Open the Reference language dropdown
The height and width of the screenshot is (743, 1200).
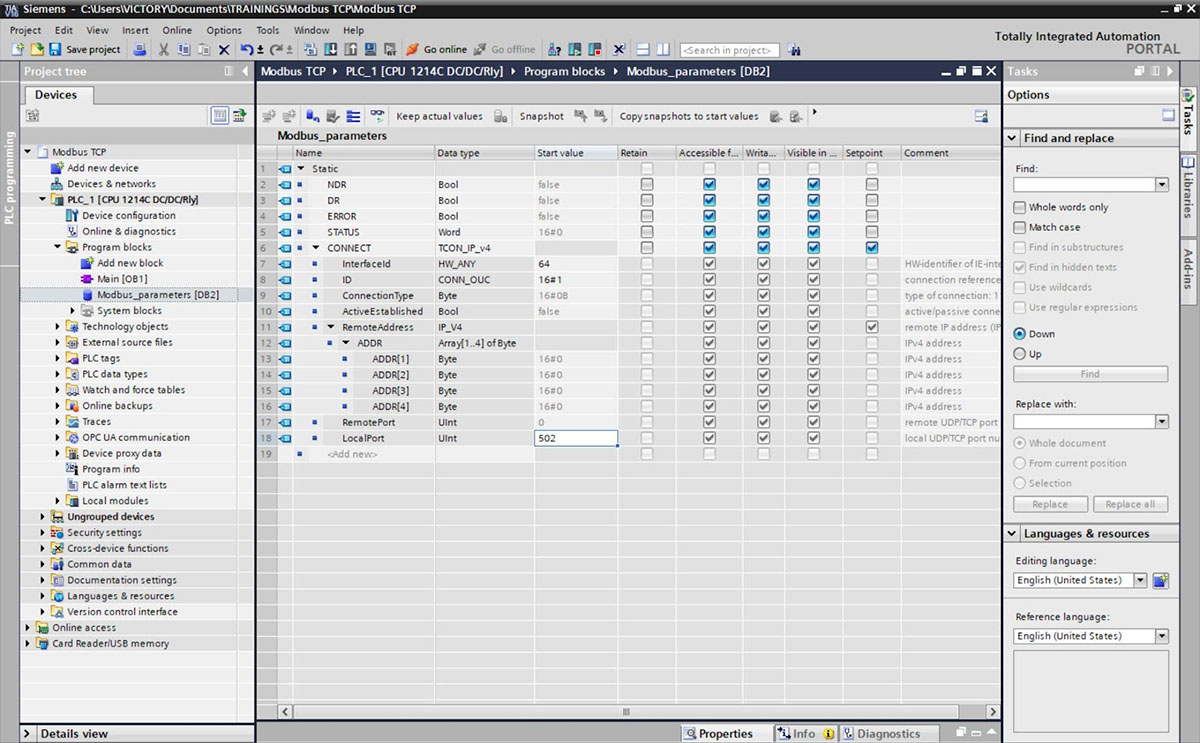(x=1161, y=636)
